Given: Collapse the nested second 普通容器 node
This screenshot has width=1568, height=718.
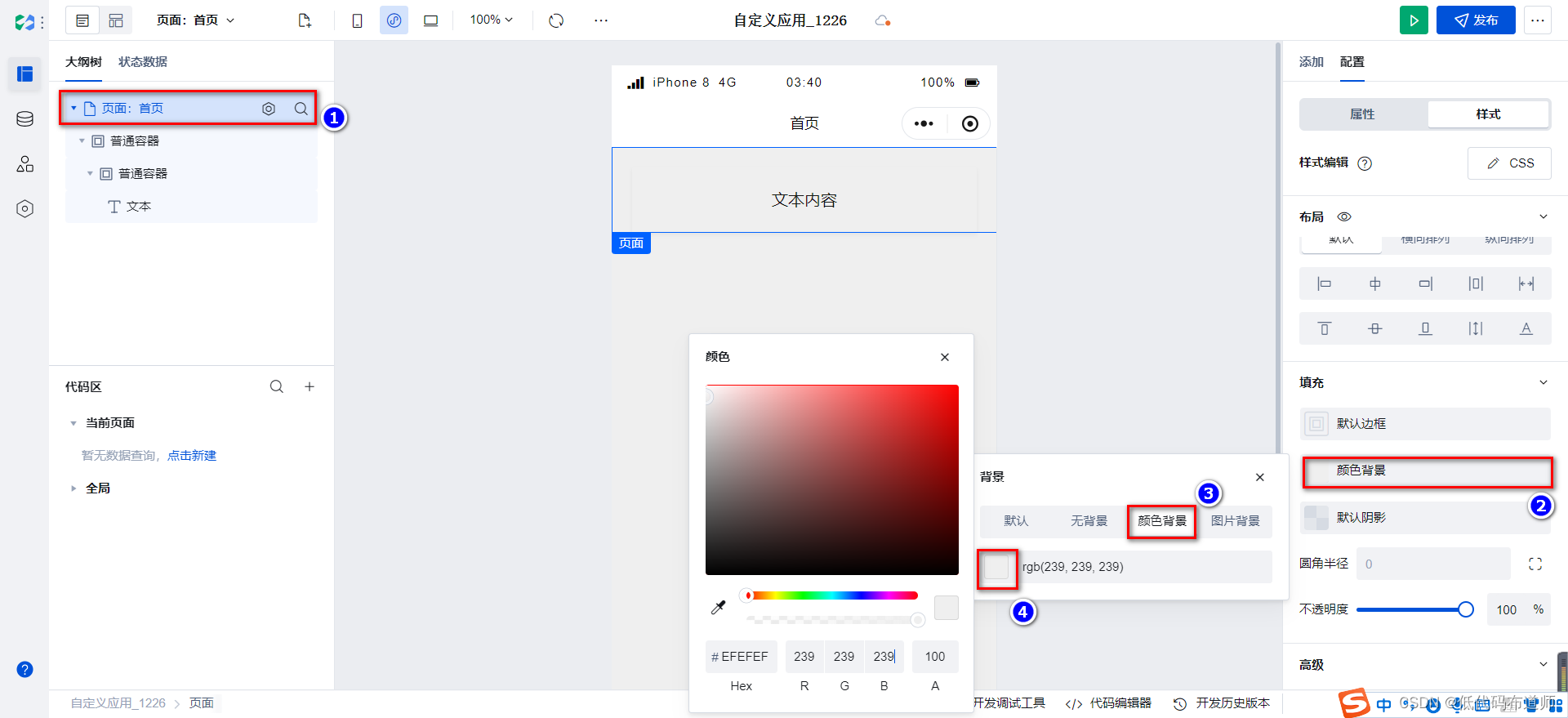Looking at the screenshot, I should click(90, 174).
